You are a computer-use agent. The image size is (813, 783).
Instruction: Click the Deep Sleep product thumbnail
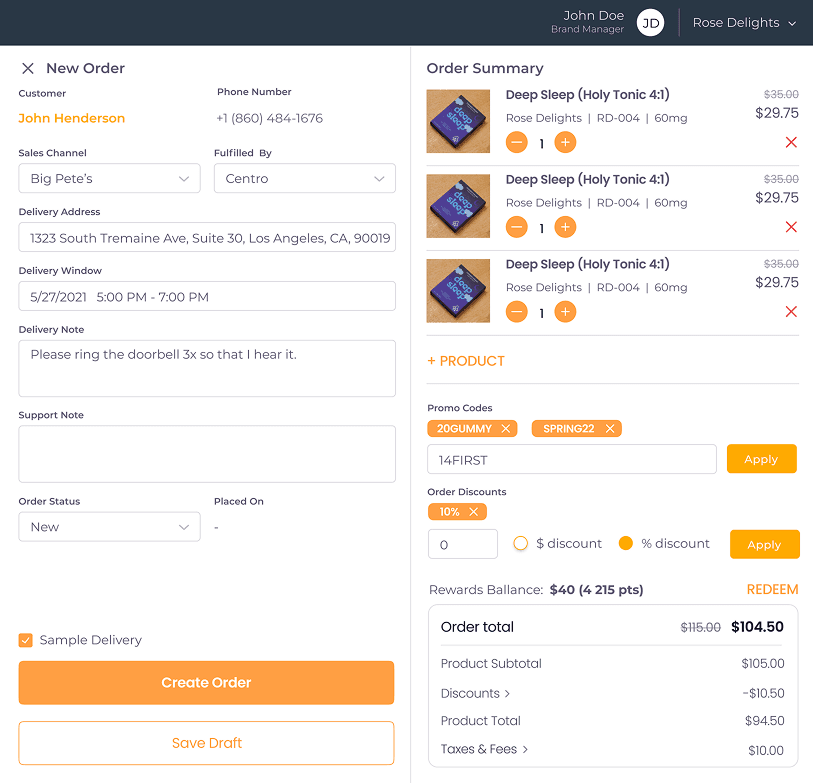pyautogui.click(x=458, y=120)
